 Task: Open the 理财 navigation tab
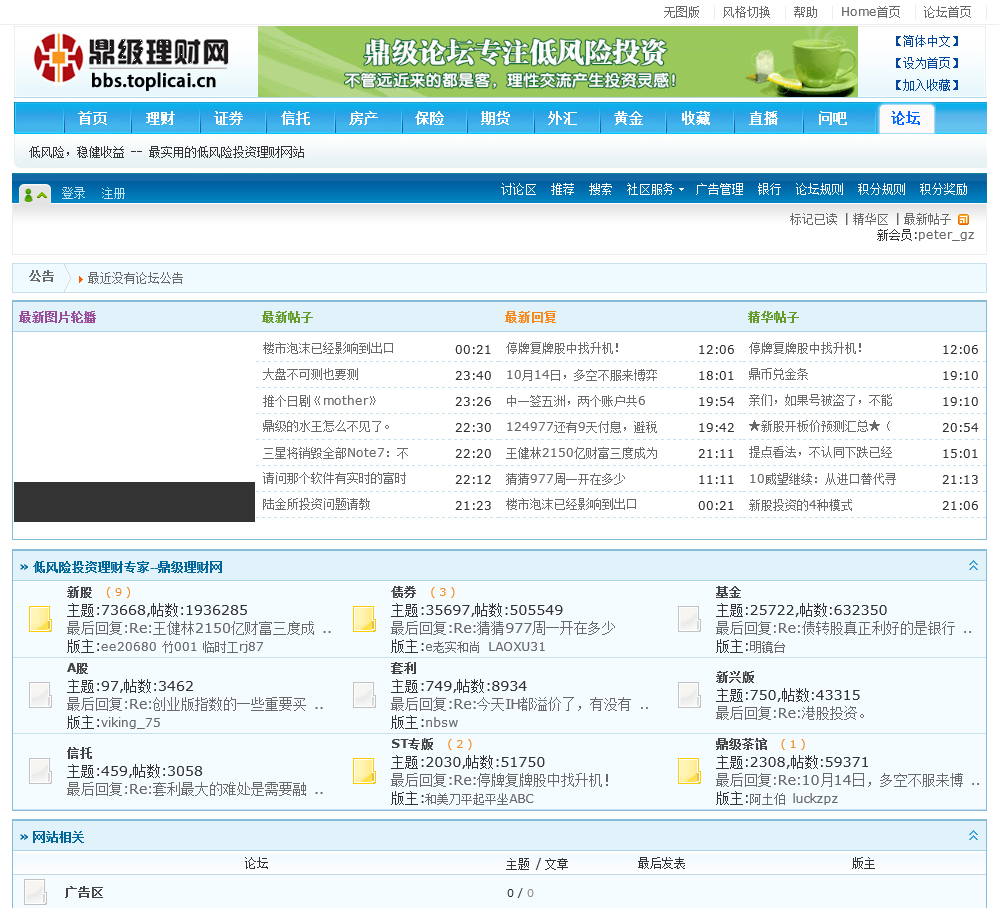(x=160, y=119)
